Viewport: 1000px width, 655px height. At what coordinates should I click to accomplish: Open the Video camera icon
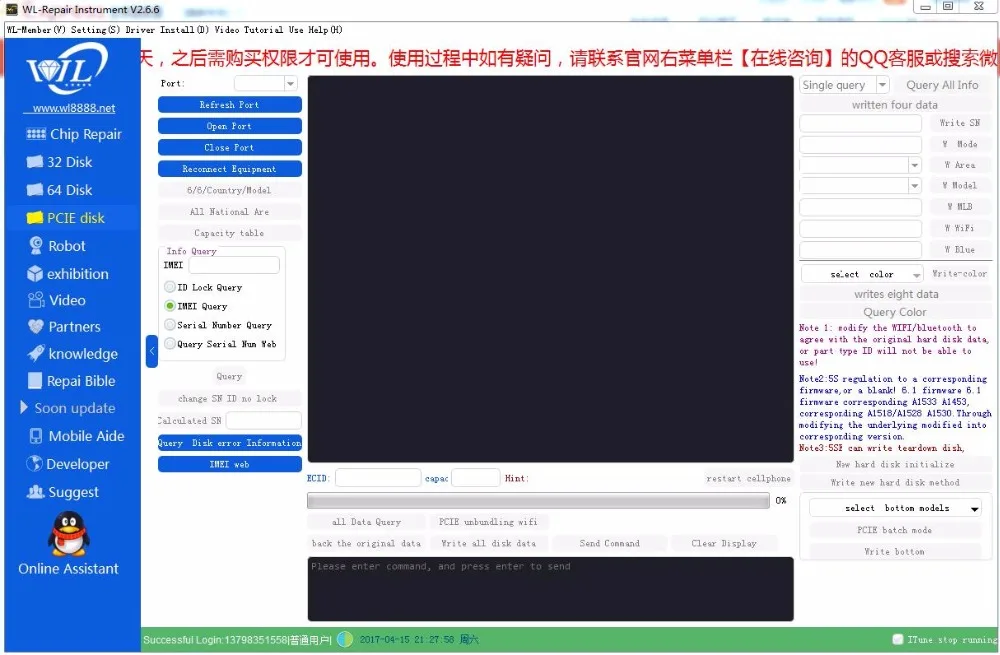click(x=36, y=300)
